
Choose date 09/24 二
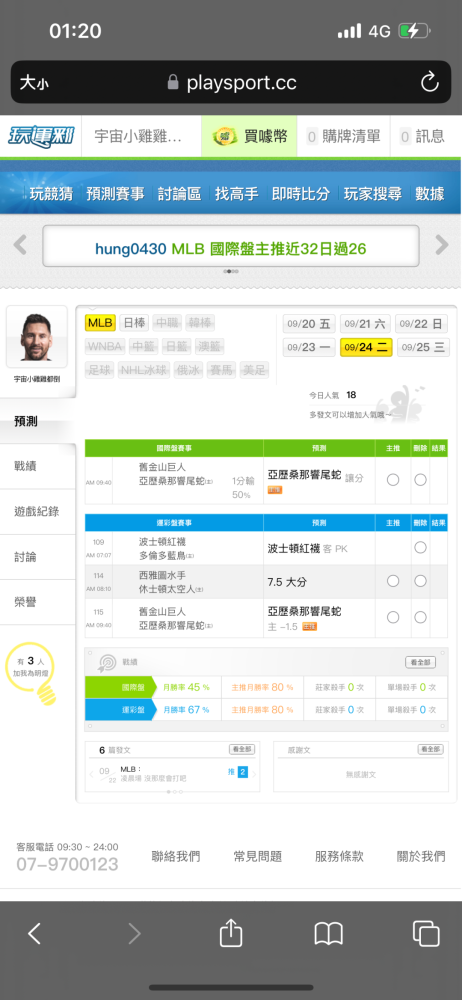(x=366, y=348)
